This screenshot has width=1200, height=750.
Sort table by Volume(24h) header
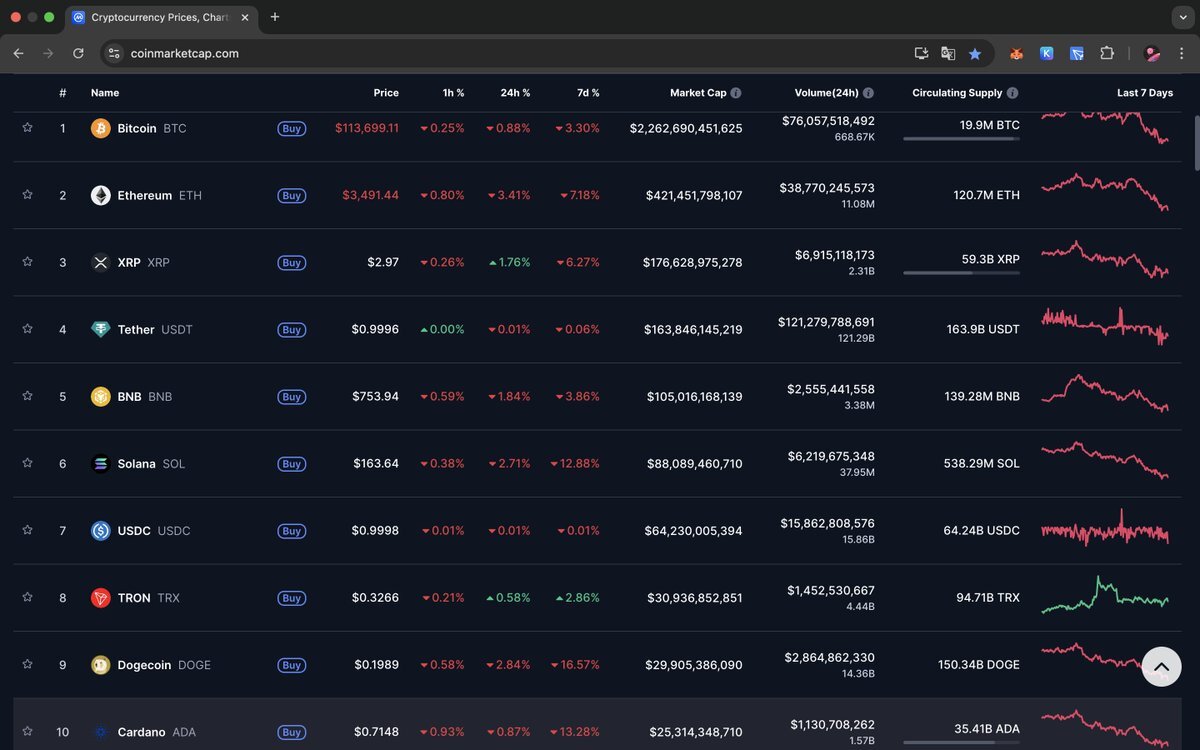point(826,93)
